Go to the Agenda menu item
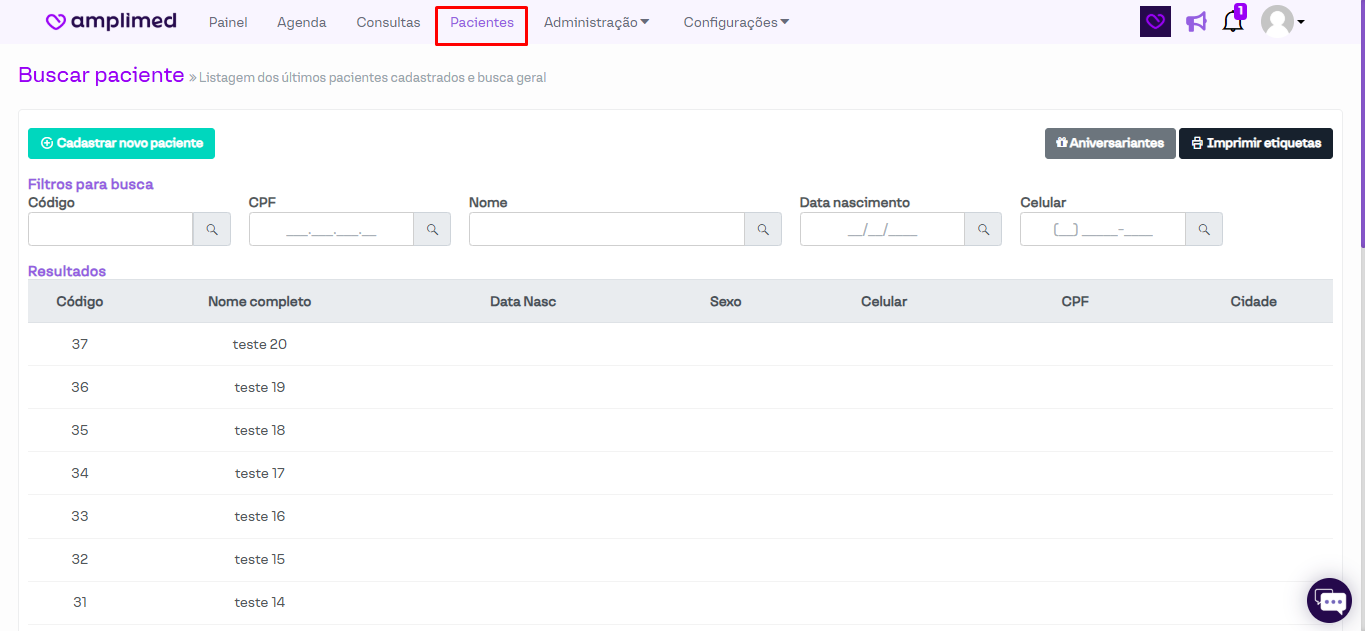Viewport: 1365px width, 631px height. click(302, 22)
